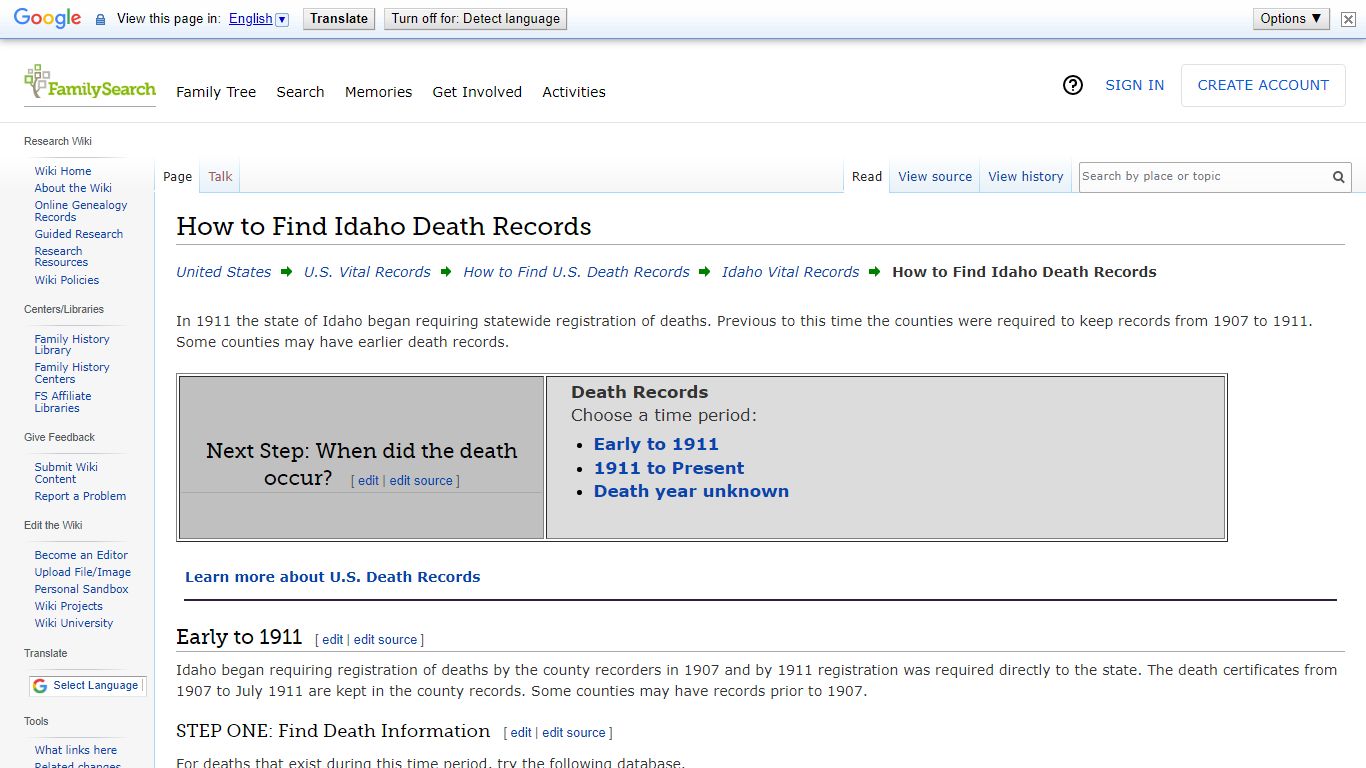
Task: Click the Google logo in translate bar
Action: [x=47, y=18]
